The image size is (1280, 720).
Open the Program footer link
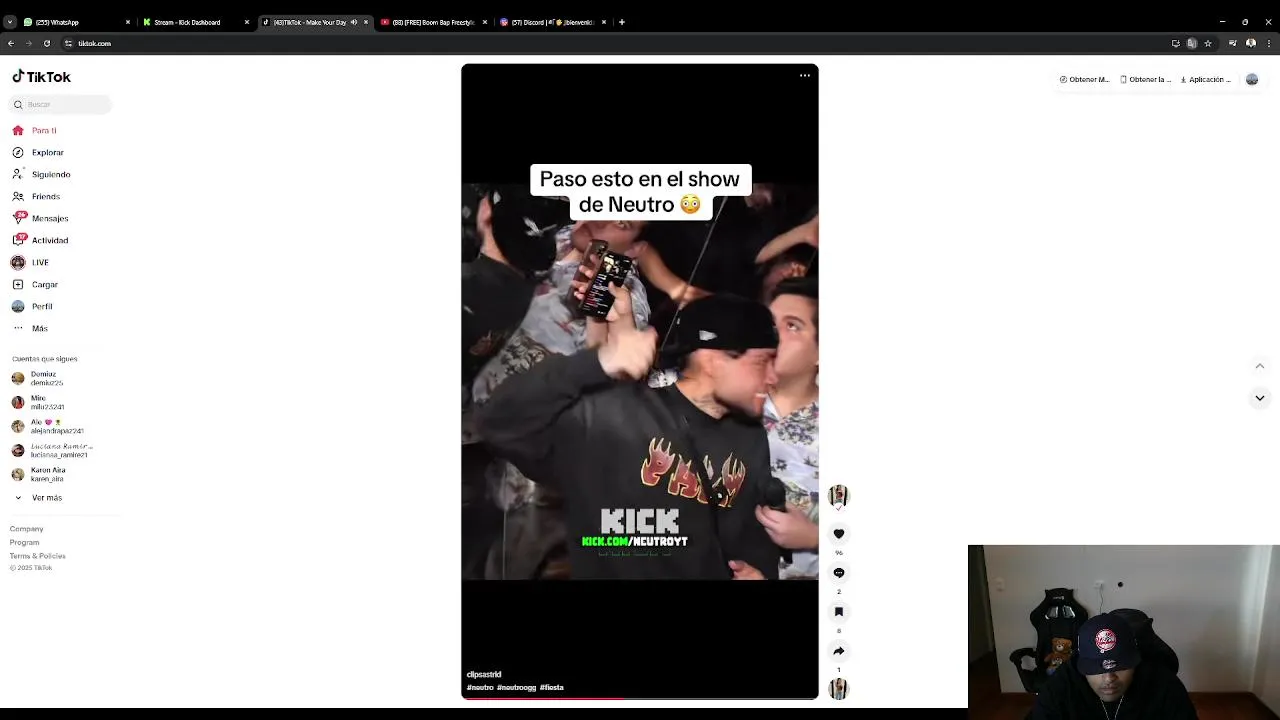24,542
